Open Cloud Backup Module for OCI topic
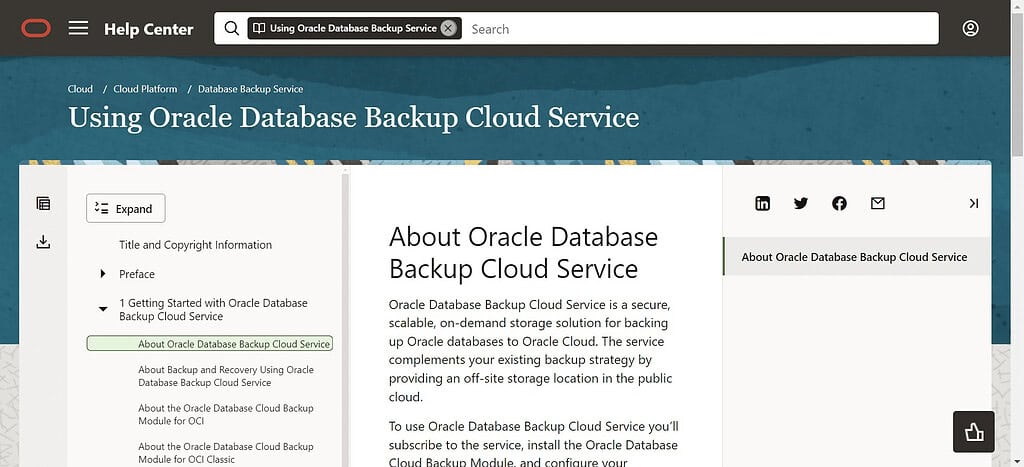1024x467 pixels. click(x=226, y=415)
